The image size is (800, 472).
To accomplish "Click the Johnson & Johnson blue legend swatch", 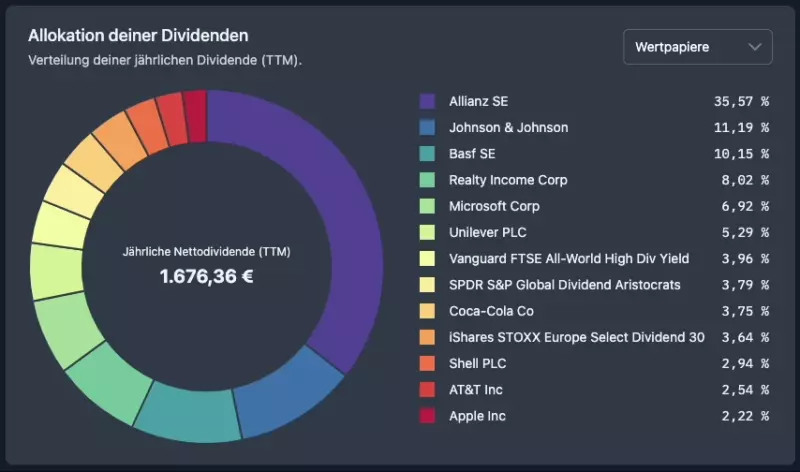I will coord(427,128).
